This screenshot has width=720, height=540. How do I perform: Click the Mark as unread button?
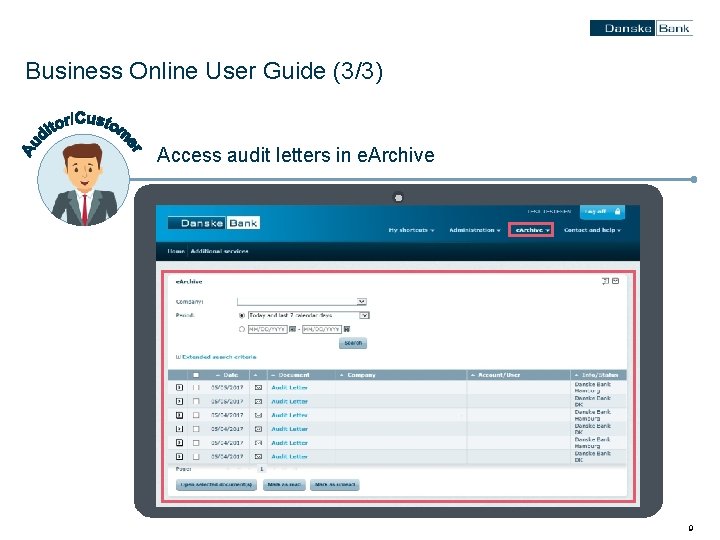pos(335,485)
